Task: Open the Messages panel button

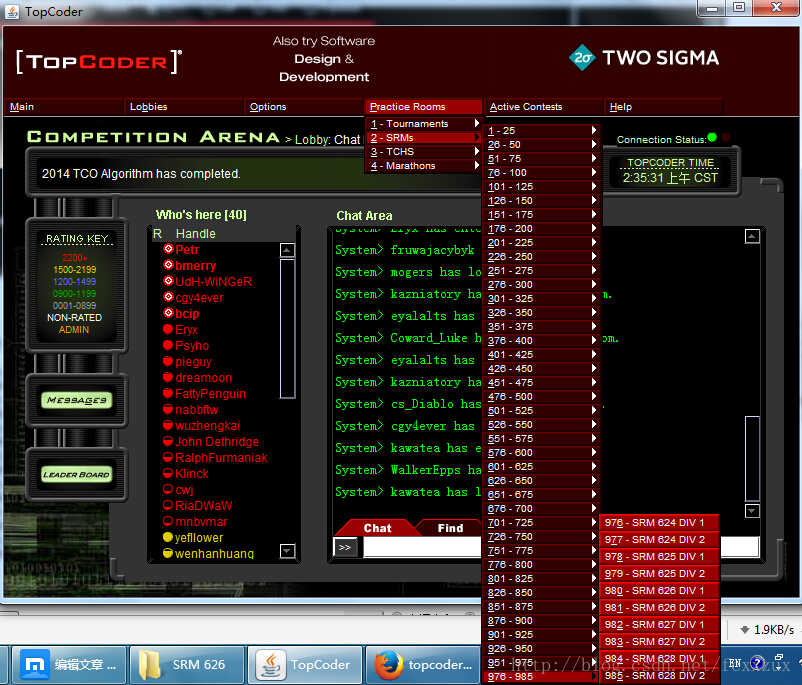Action: click(77, 400)
